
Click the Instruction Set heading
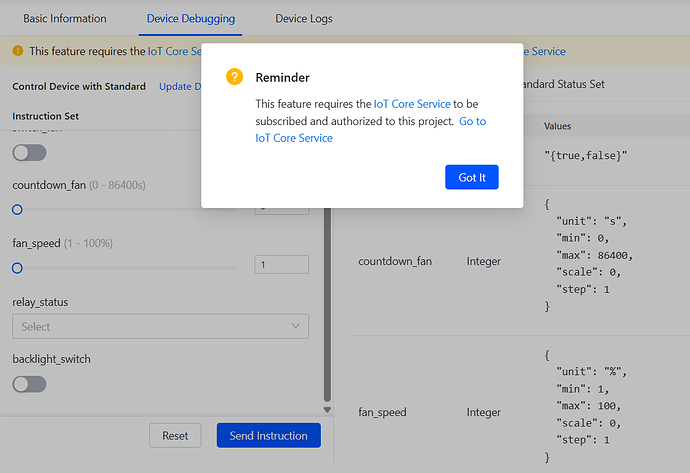pyautogui.click(x=45, y=116)
